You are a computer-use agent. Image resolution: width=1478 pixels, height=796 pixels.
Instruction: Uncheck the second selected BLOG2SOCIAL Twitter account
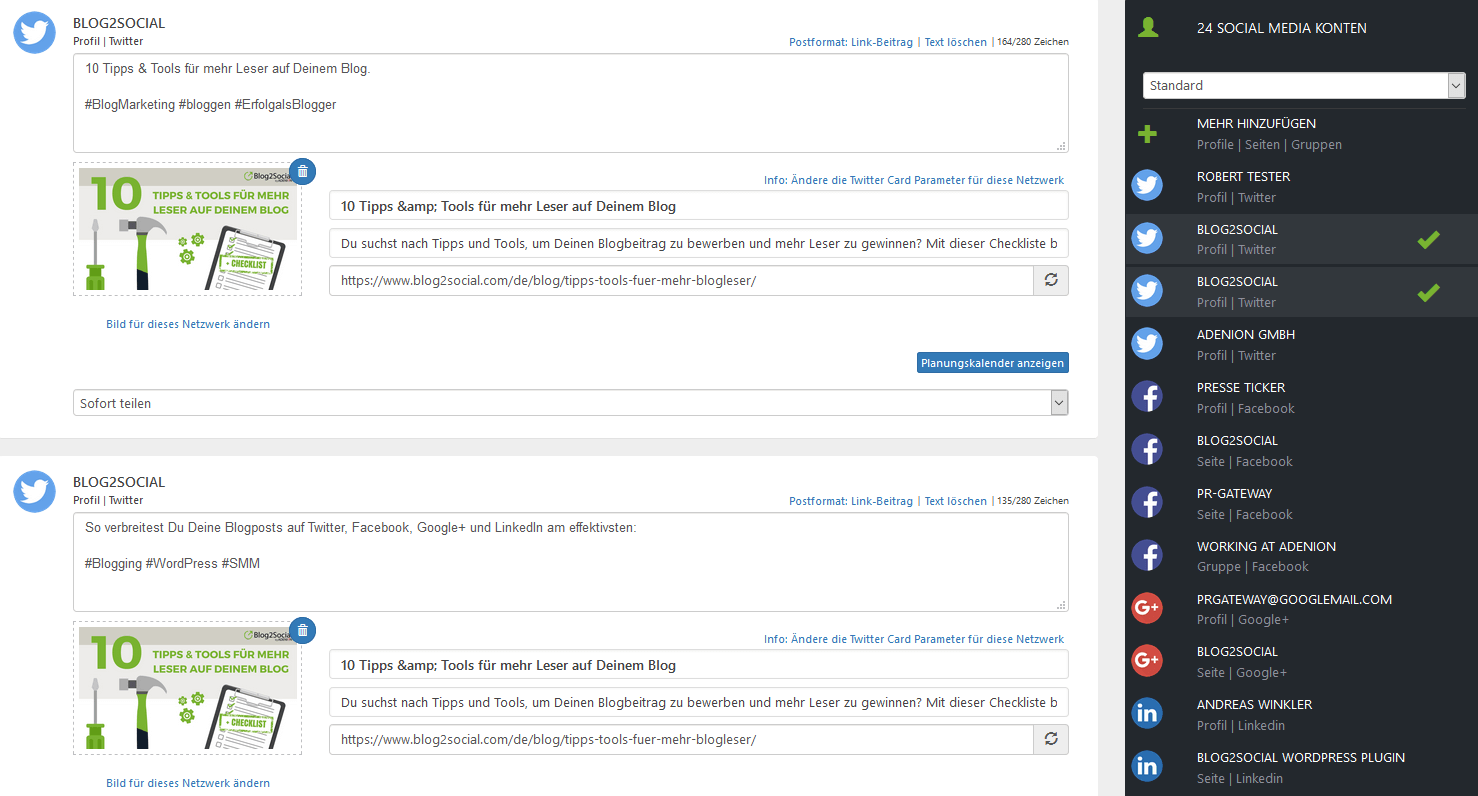click(x=1428, y=292)
